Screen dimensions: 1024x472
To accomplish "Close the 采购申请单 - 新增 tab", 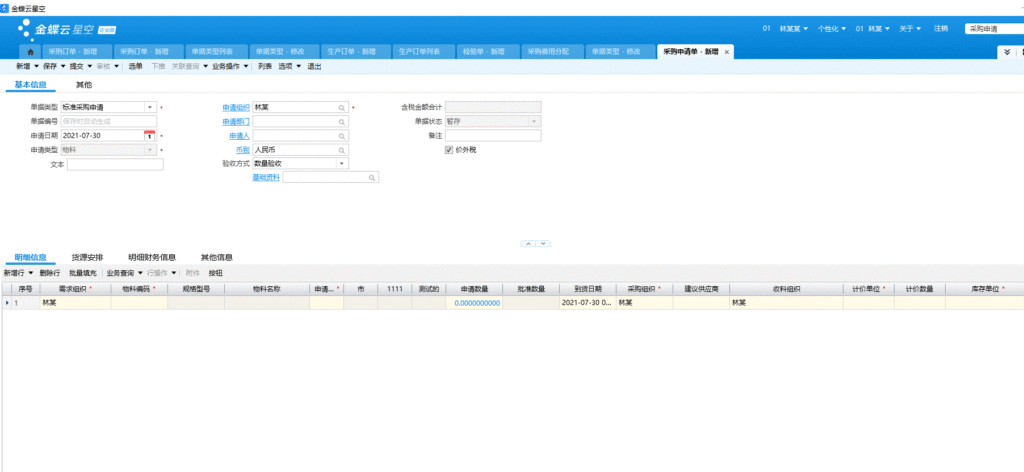I will [727, 51].
